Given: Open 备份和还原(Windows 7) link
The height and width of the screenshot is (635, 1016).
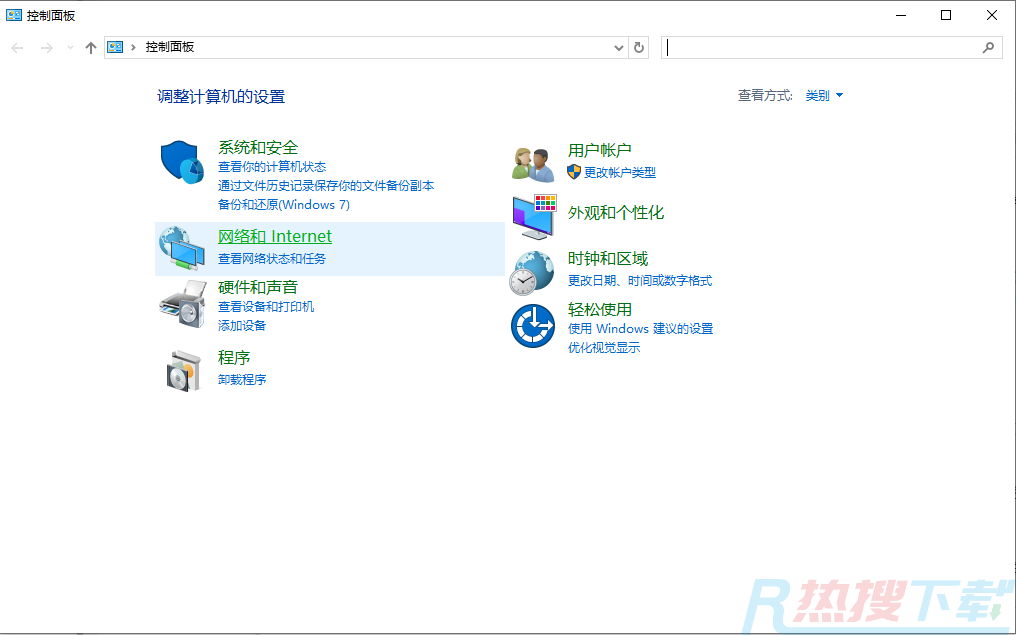Looking at the screenshot, I should 284,205.
